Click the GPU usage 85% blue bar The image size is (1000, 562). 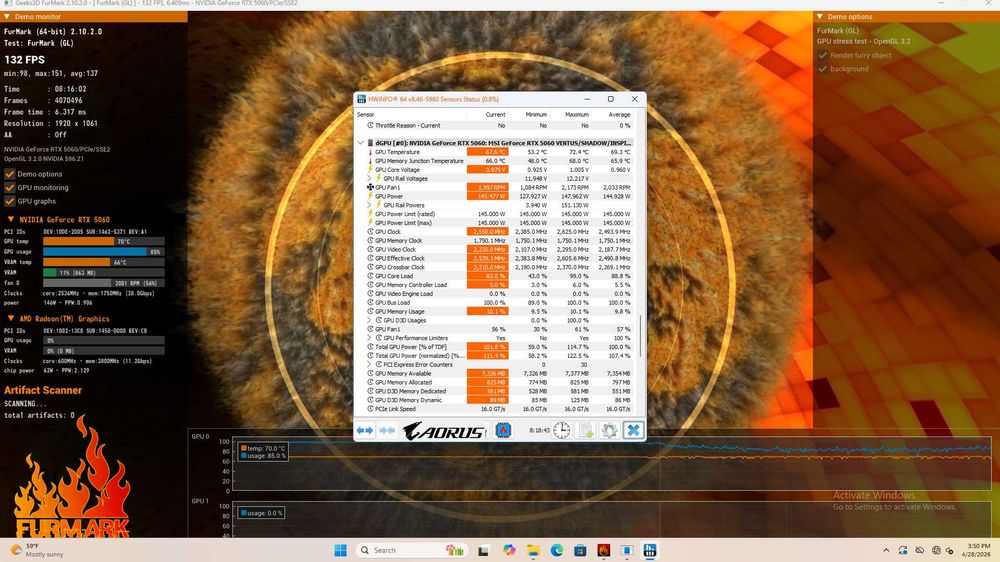(103, 251)
